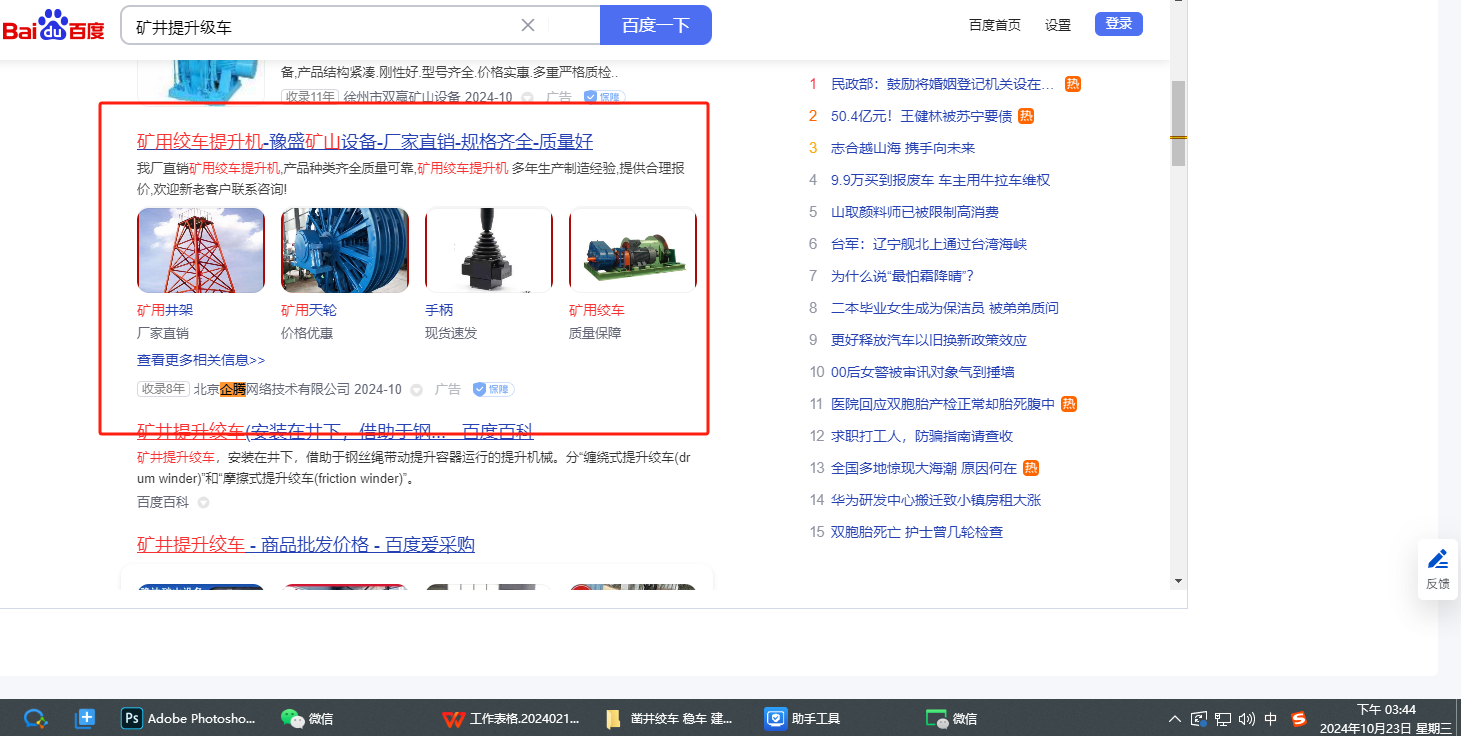Open the 手柄 joystick thumbnail

(x=489, y=250)
